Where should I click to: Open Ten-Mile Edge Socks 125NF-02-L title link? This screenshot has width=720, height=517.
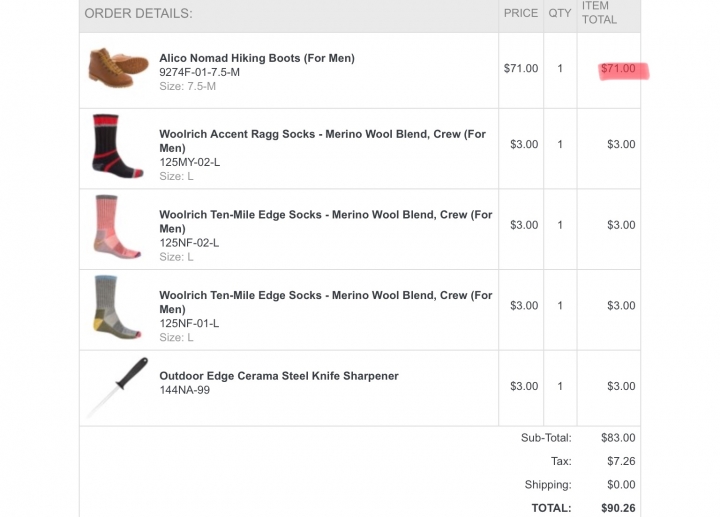coord(326,221)
